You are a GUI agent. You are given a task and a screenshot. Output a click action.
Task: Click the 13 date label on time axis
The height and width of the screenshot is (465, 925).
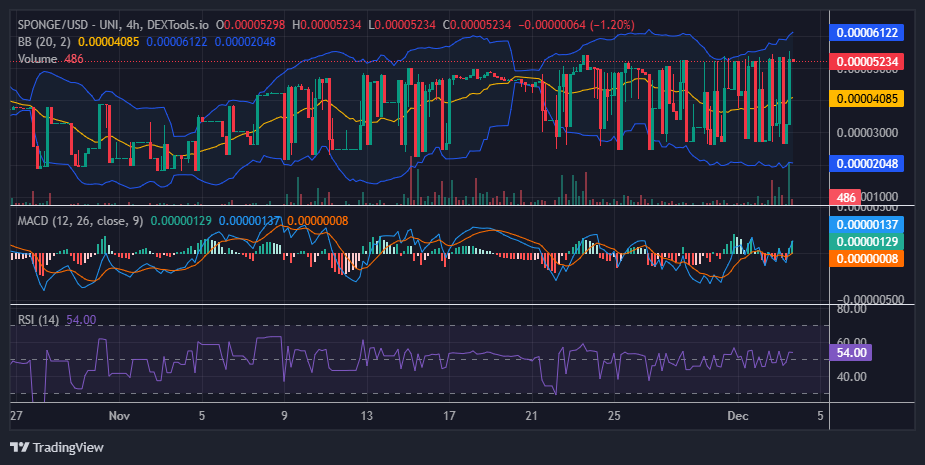click(366, 415)
